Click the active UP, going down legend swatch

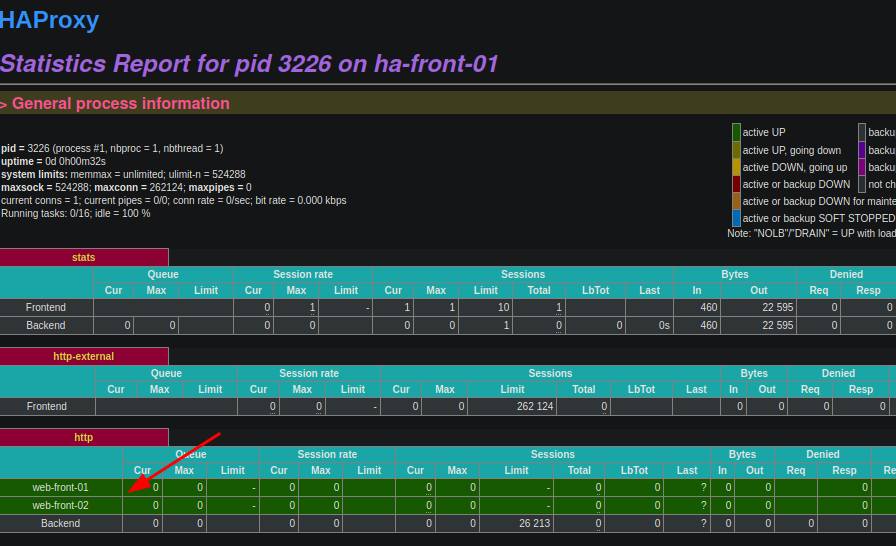pyautogui.click(x=736, y=150)
